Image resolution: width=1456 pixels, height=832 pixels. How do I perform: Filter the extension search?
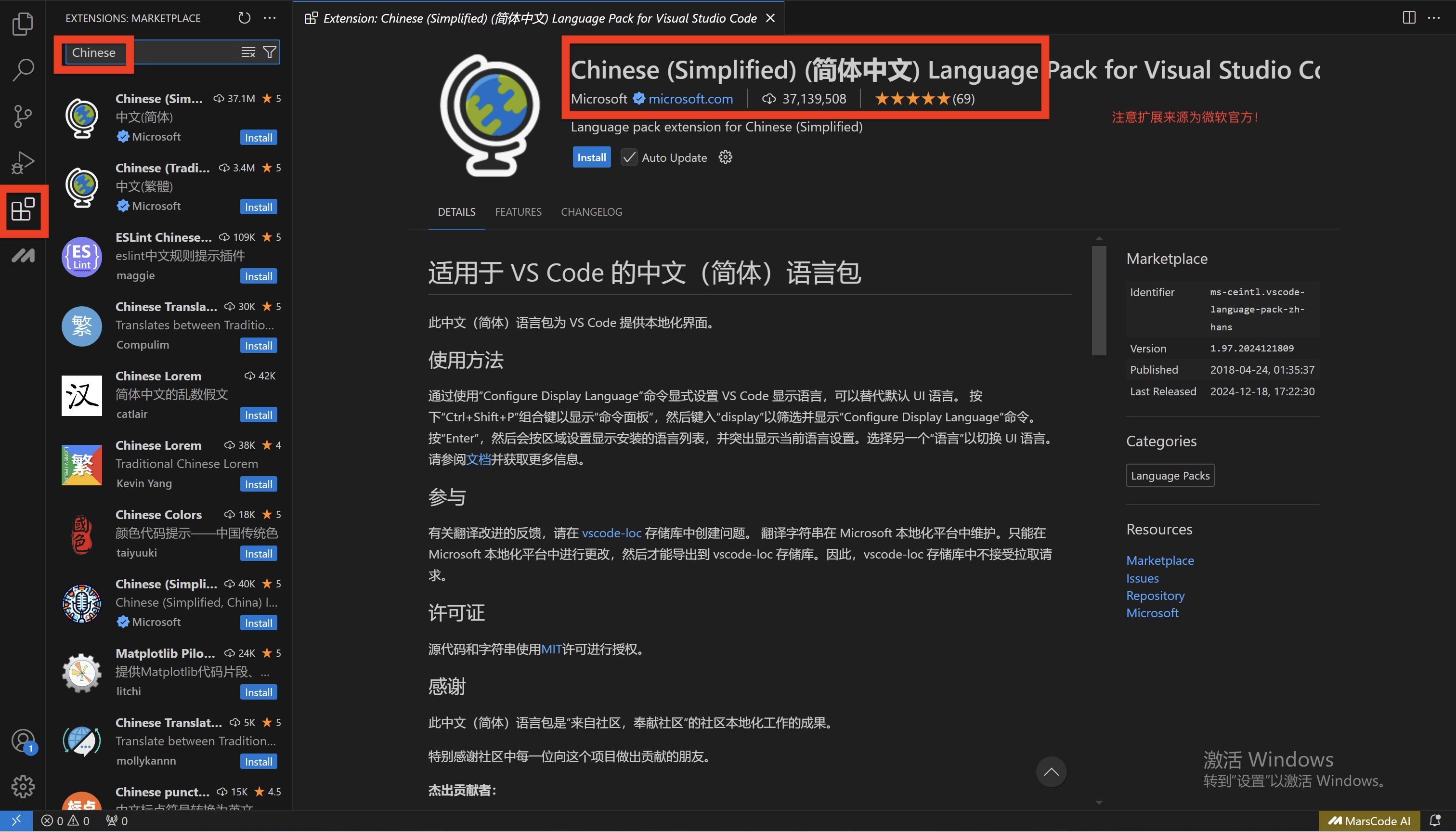[269, 52]
